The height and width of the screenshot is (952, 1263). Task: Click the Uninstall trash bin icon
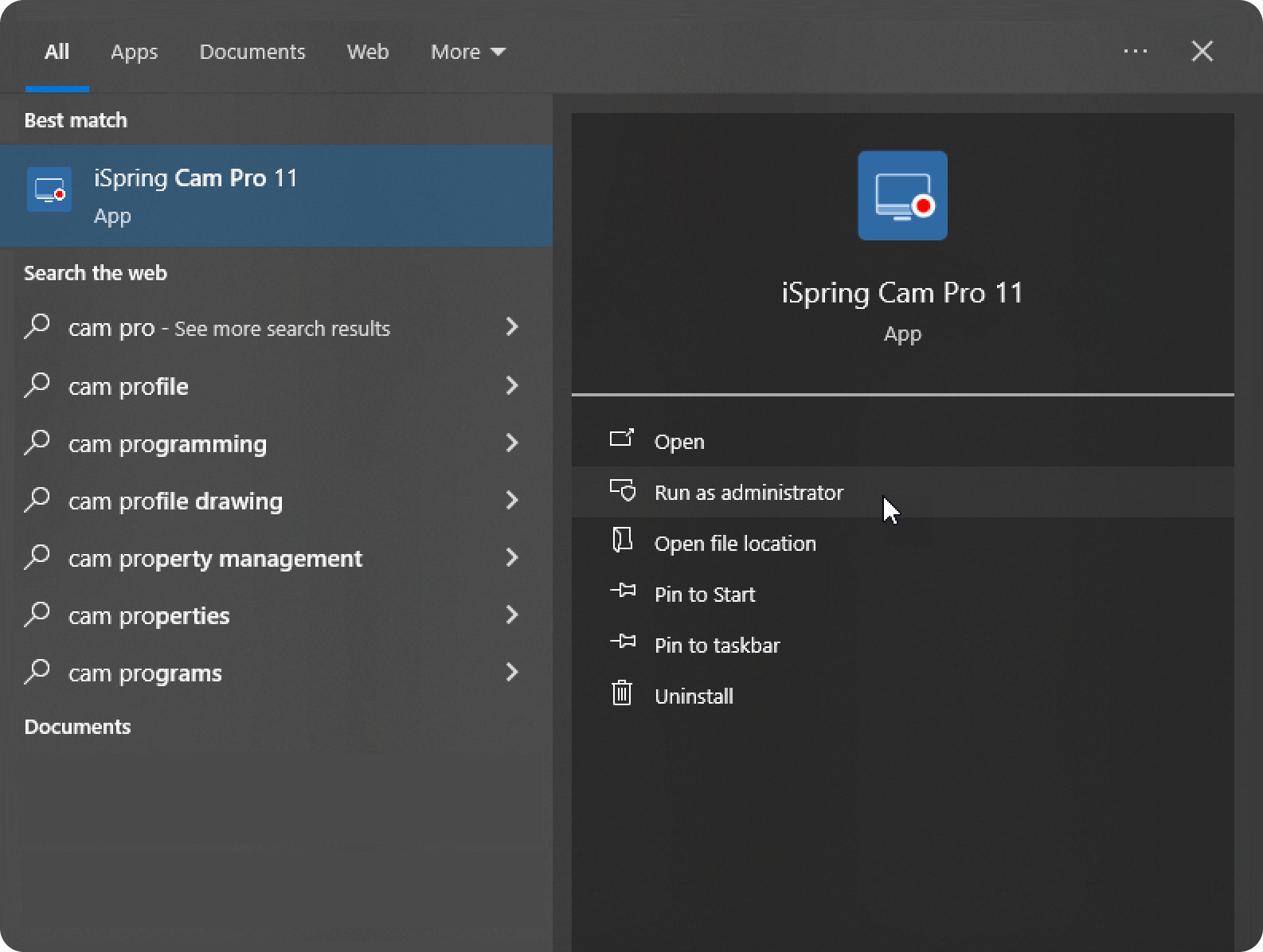pos(622,693)
